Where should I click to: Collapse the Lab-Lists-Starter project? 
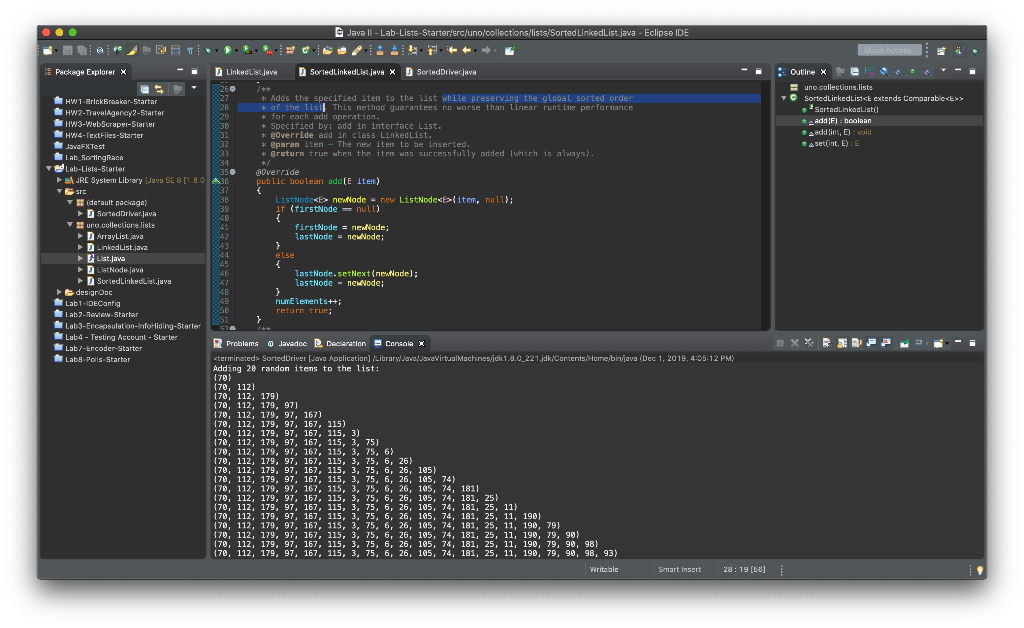coord(49,168)
